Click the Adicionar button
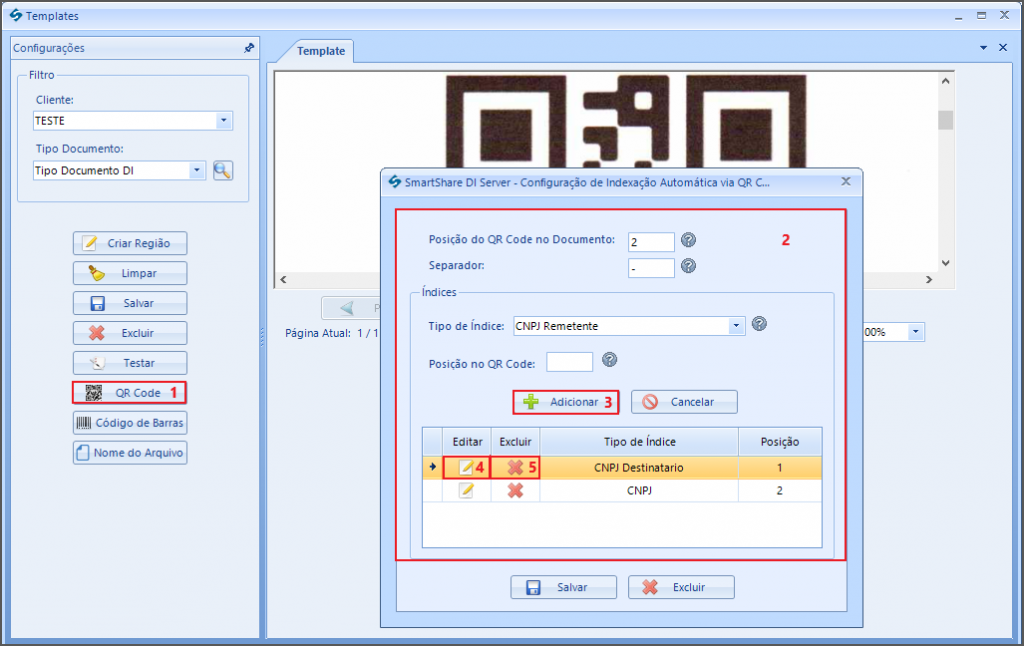1024x646 pixels. pos(566,402)
